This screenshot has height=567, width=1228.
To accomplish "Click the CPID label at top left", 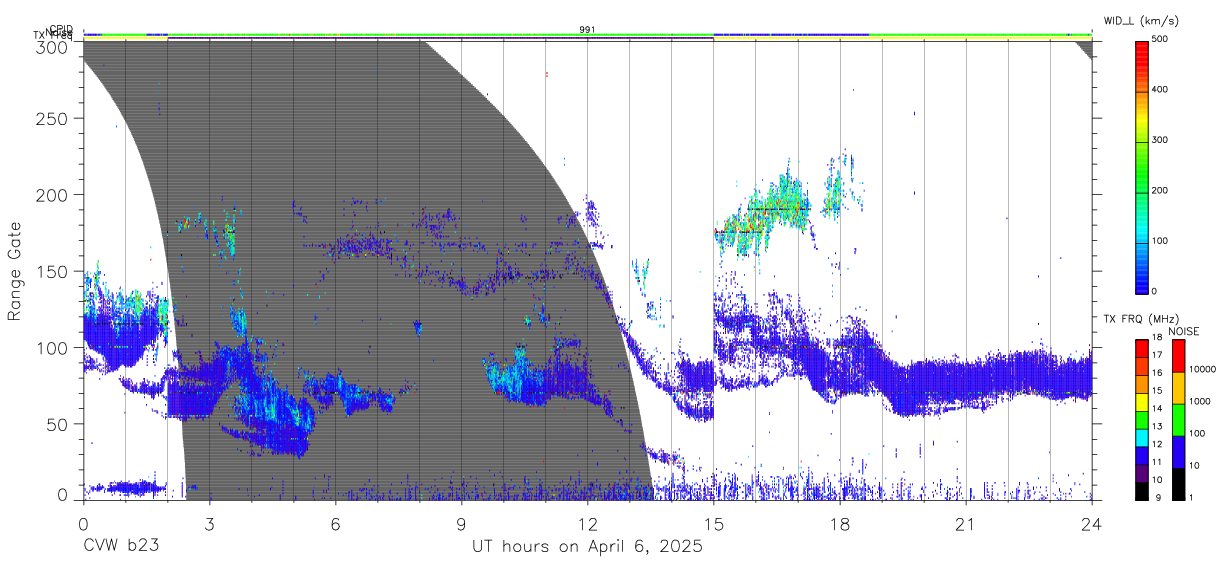I will point(60,29).
